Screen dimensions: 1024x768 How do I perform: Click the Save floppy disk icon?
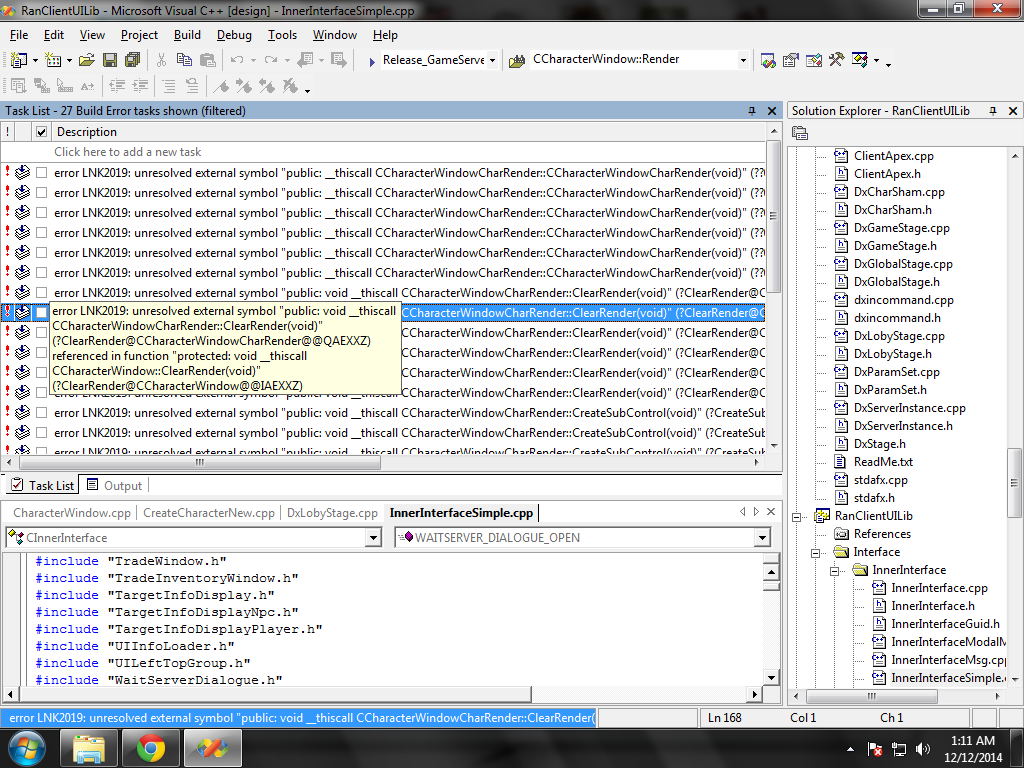click(109, 60)
